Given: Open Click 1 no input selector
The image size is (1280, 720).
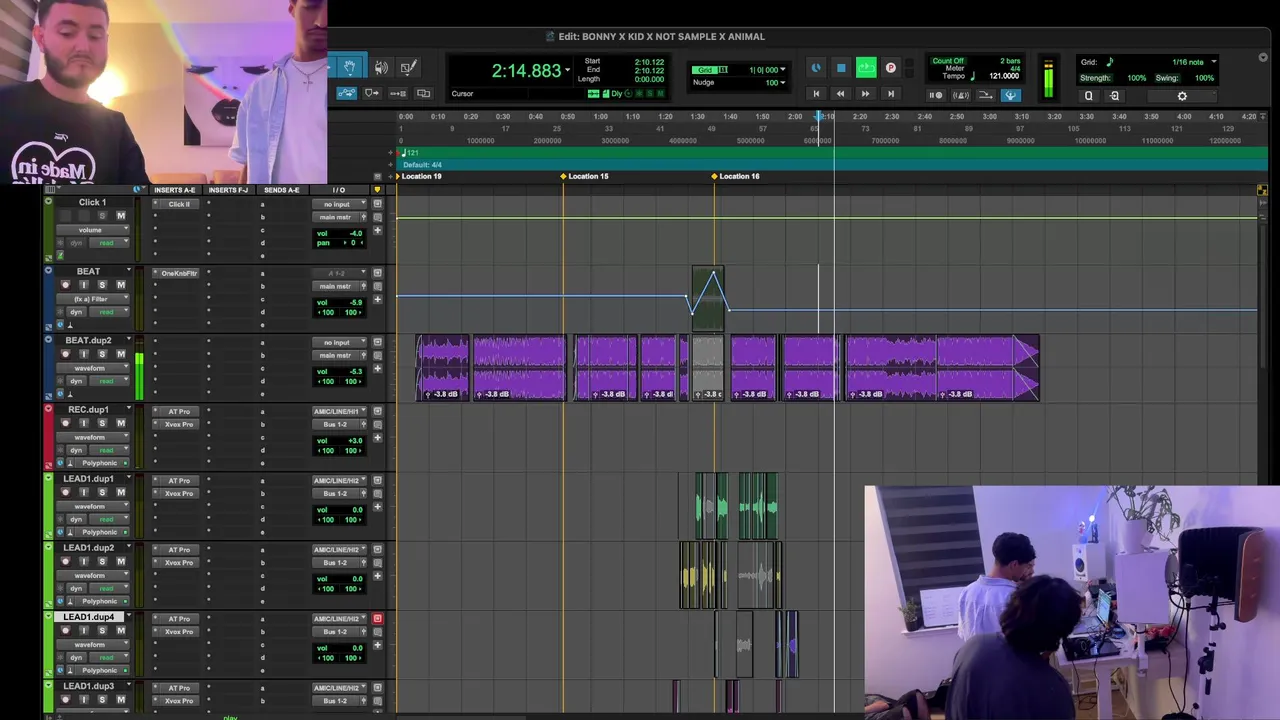Looking at the screenshot, I should point(341,204).
